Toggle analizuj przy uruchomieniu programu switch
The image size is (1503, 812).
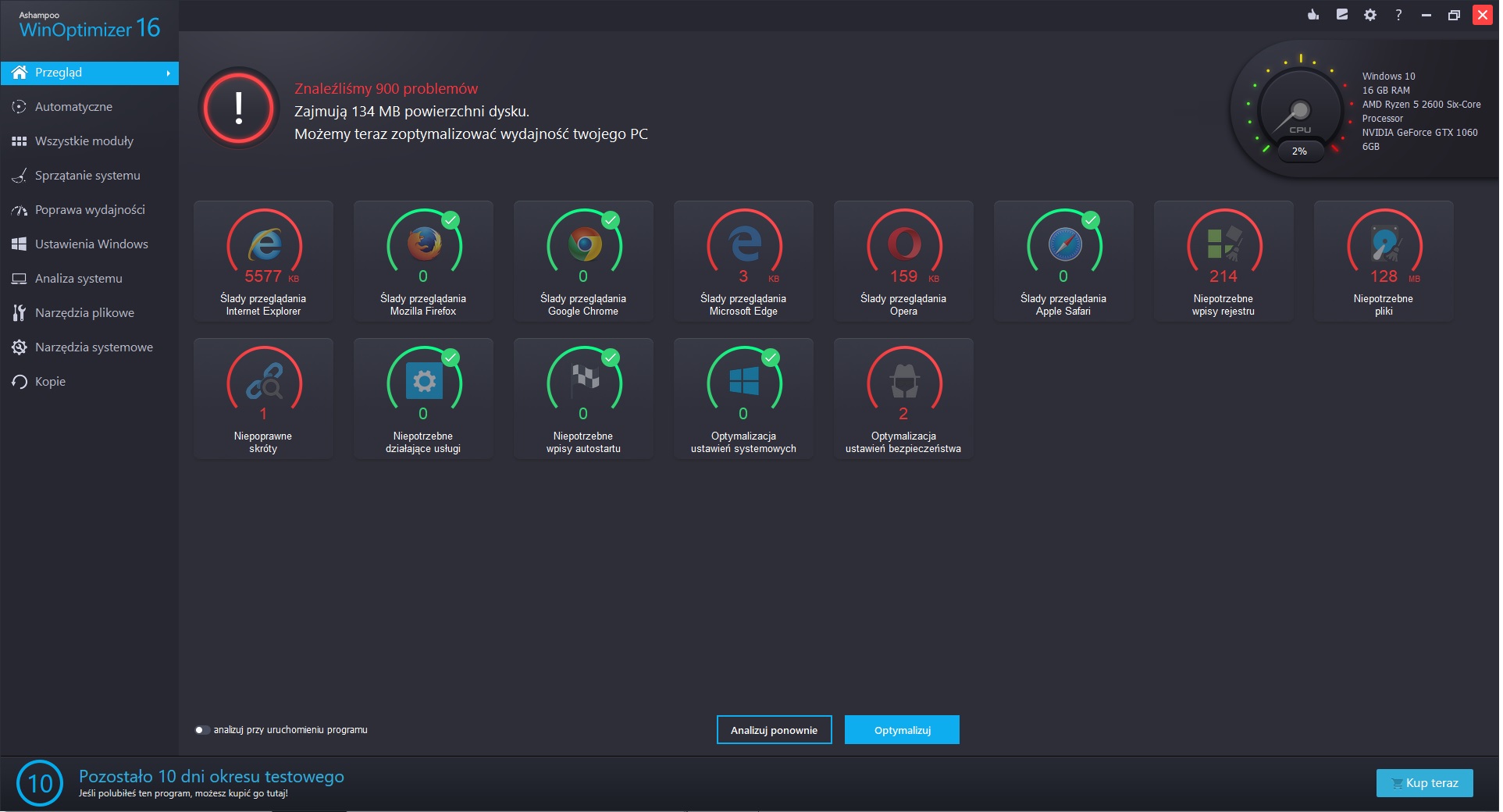(202, 730)
